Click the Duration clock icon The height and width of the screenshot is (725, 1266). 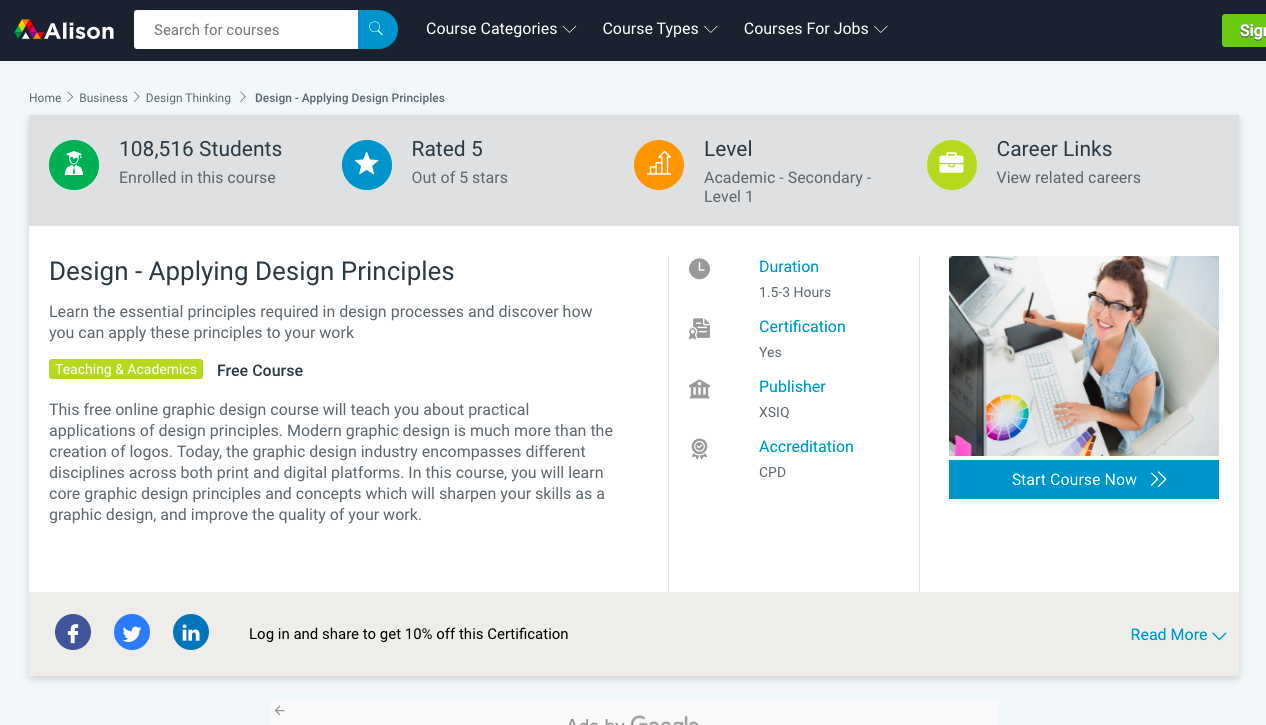pyautogui.click(x=700, y=268)
